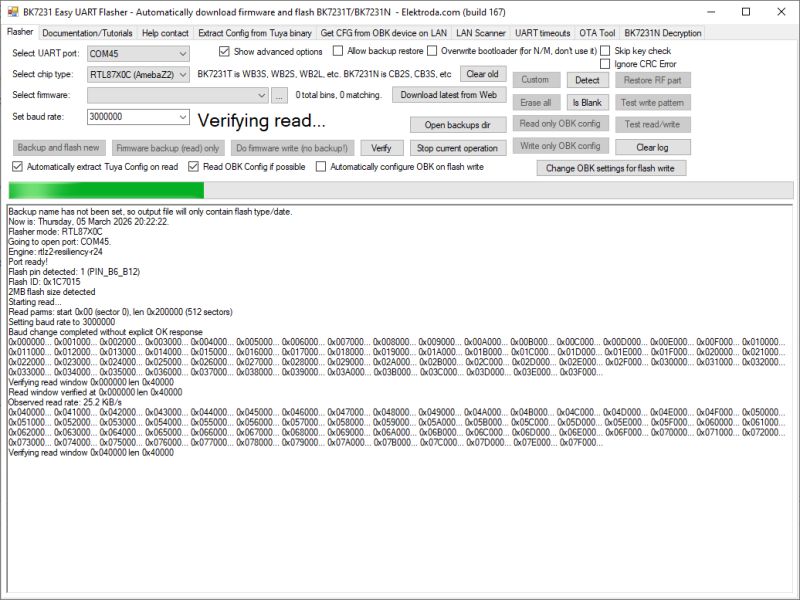Click the firmware browse "..." button
Image resolution: width=800 pixels, height=600 pixels.
coord(279,96)
